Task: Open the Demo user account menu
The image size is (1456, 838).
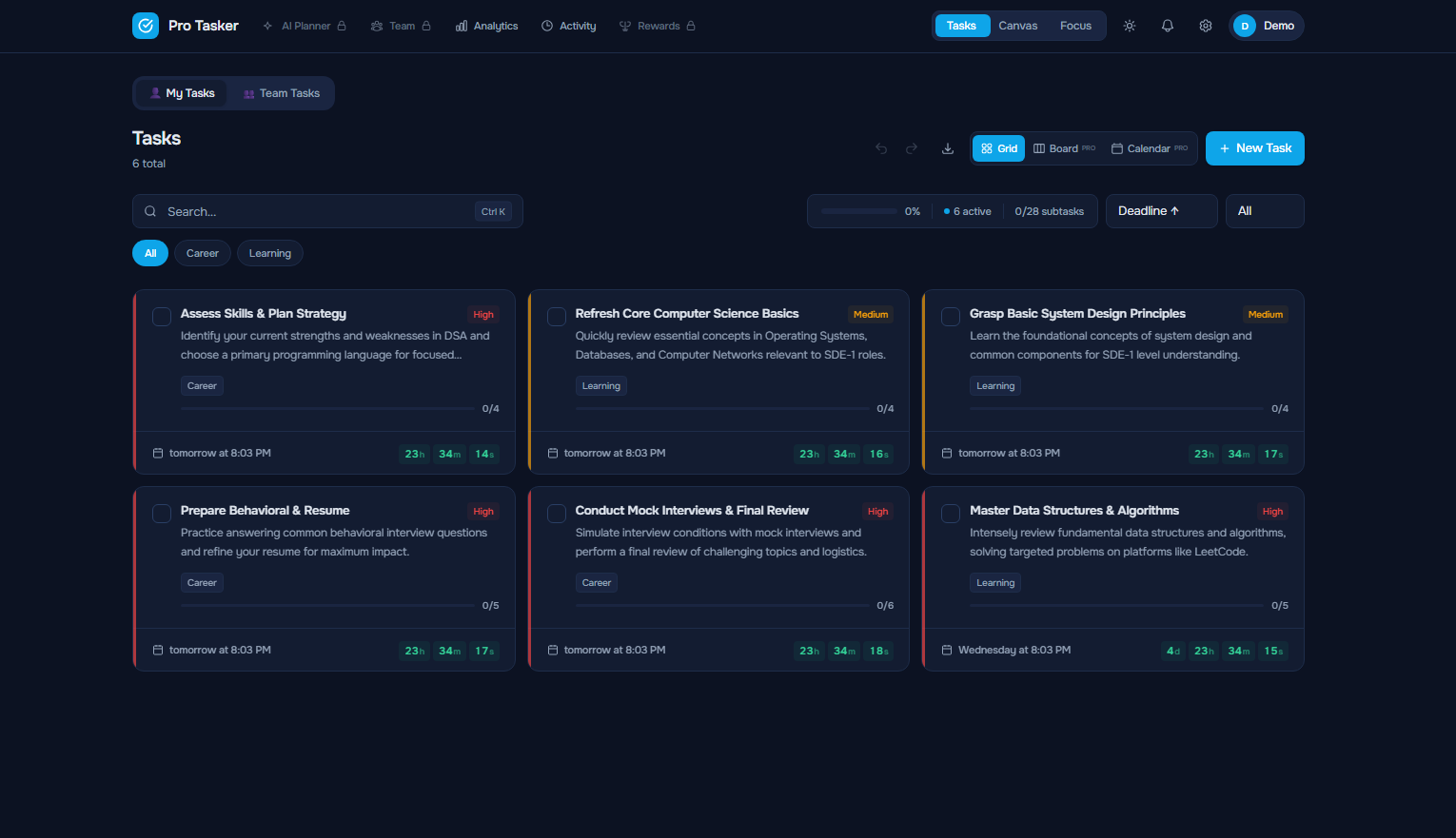Action: [1266, 26]
